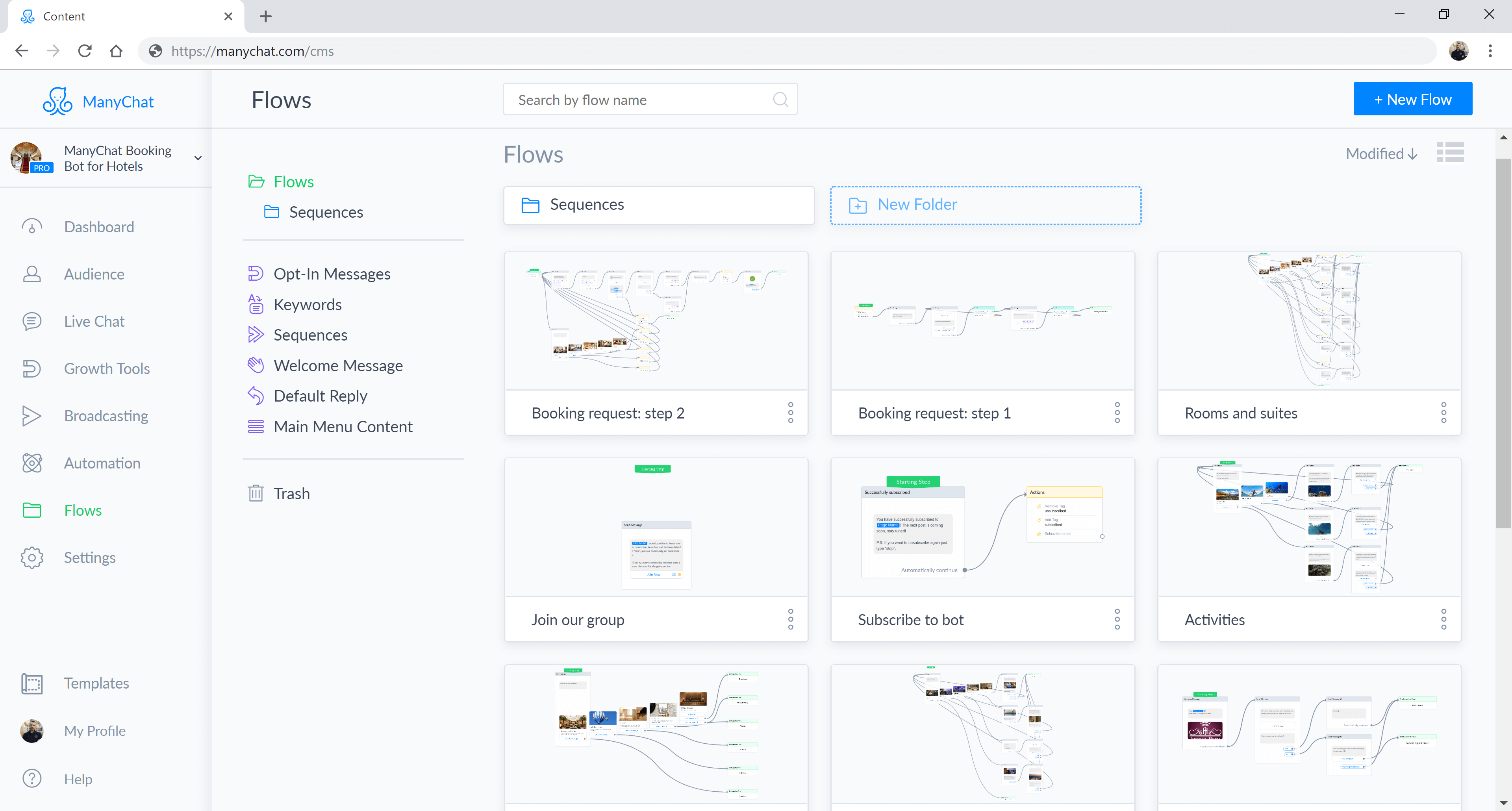Viewport: 1512px width, 811px height.
Task: Open options menu for Join our group
Action: tap(790, 620)
